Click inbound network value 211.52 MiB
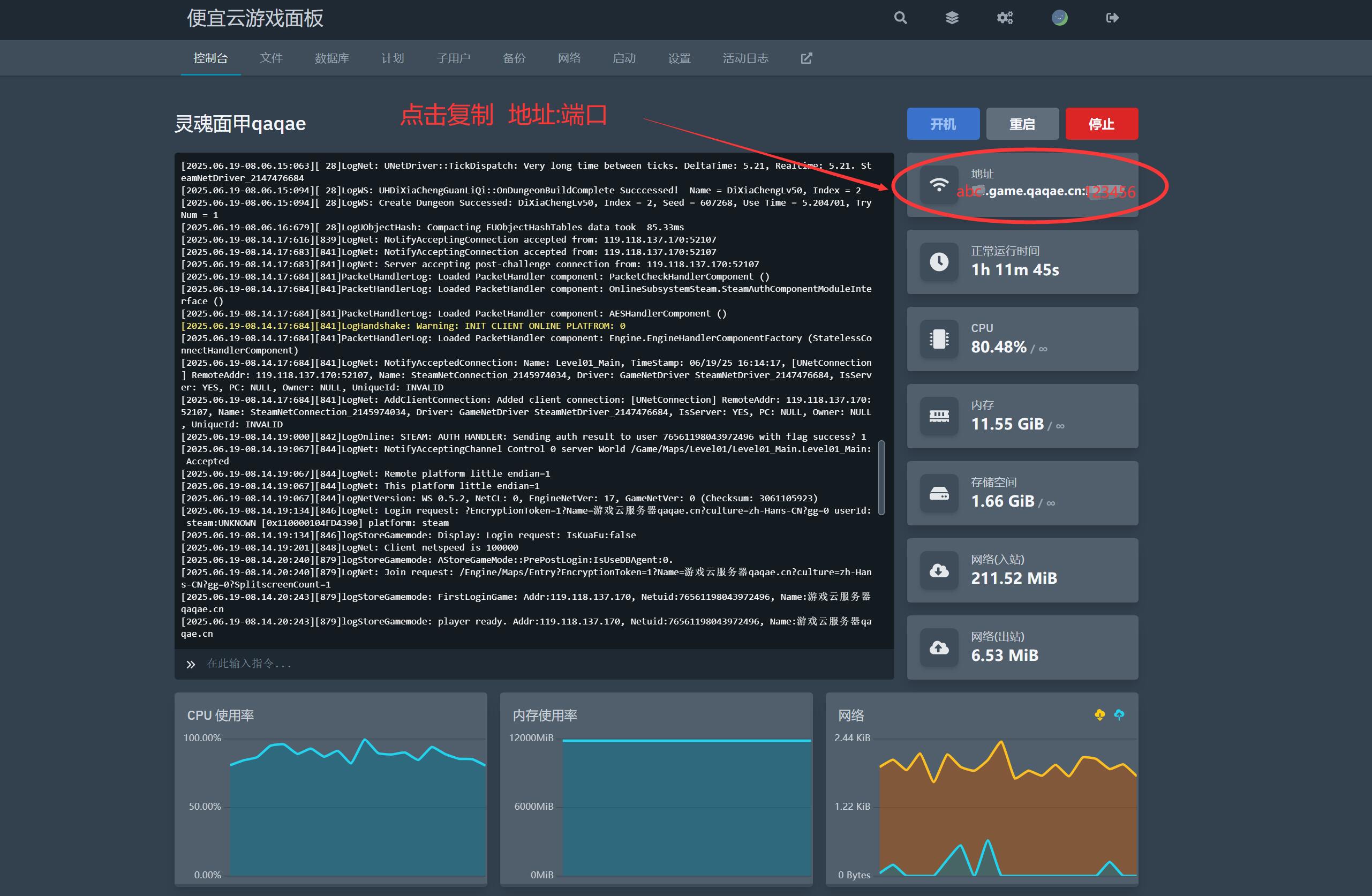1372x896 pixels. point(1014,578)
